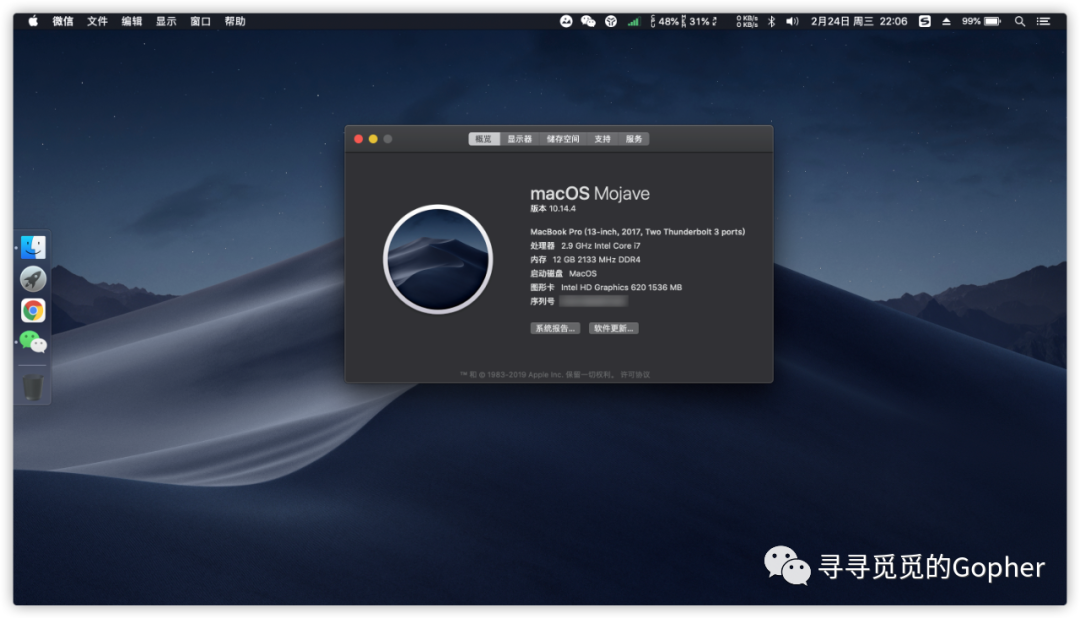The image size is (1080, 618).
Task: Switch to the 支持 tab
Action: [x=603, y=139]
